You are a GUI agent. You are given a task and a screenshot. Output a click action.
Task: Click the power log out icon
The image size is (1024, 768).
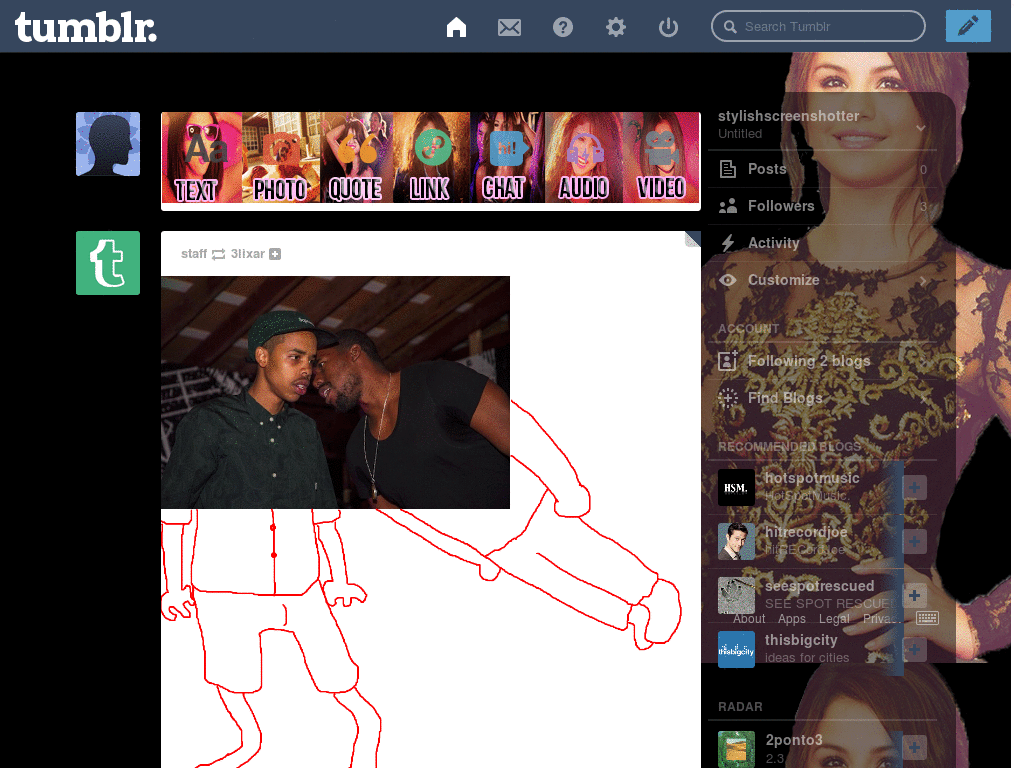(x=669, y=27)
